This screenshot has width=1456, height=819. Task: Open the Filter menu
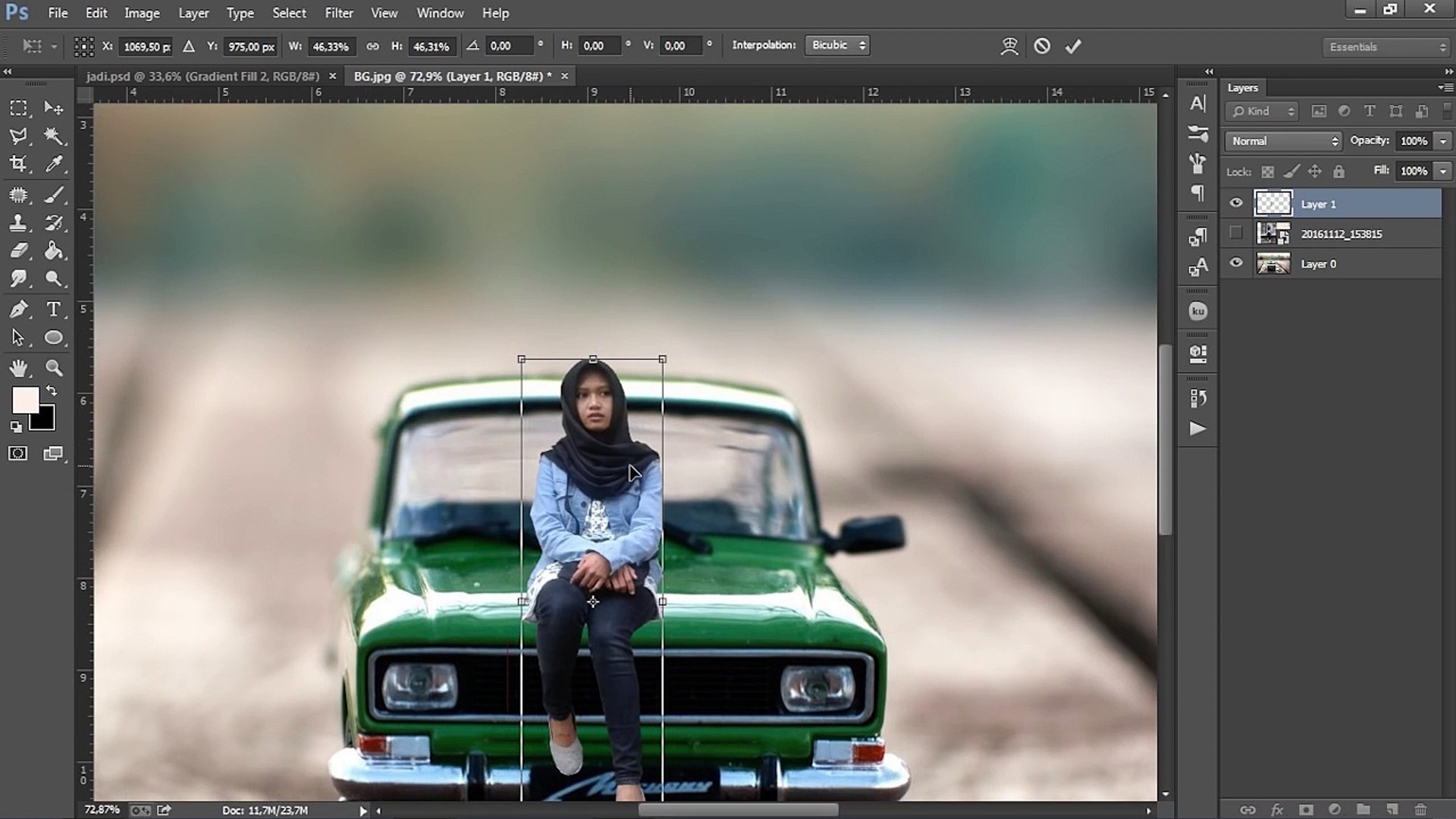339,12
